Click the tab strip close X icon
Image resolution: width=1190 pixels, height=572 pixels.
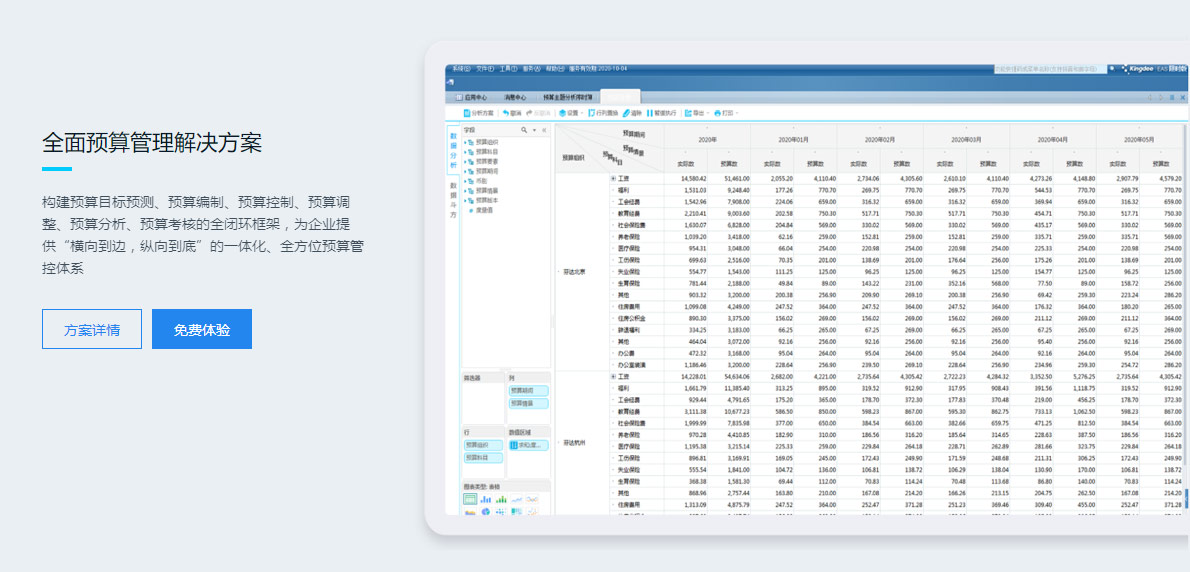point(1182,97)
